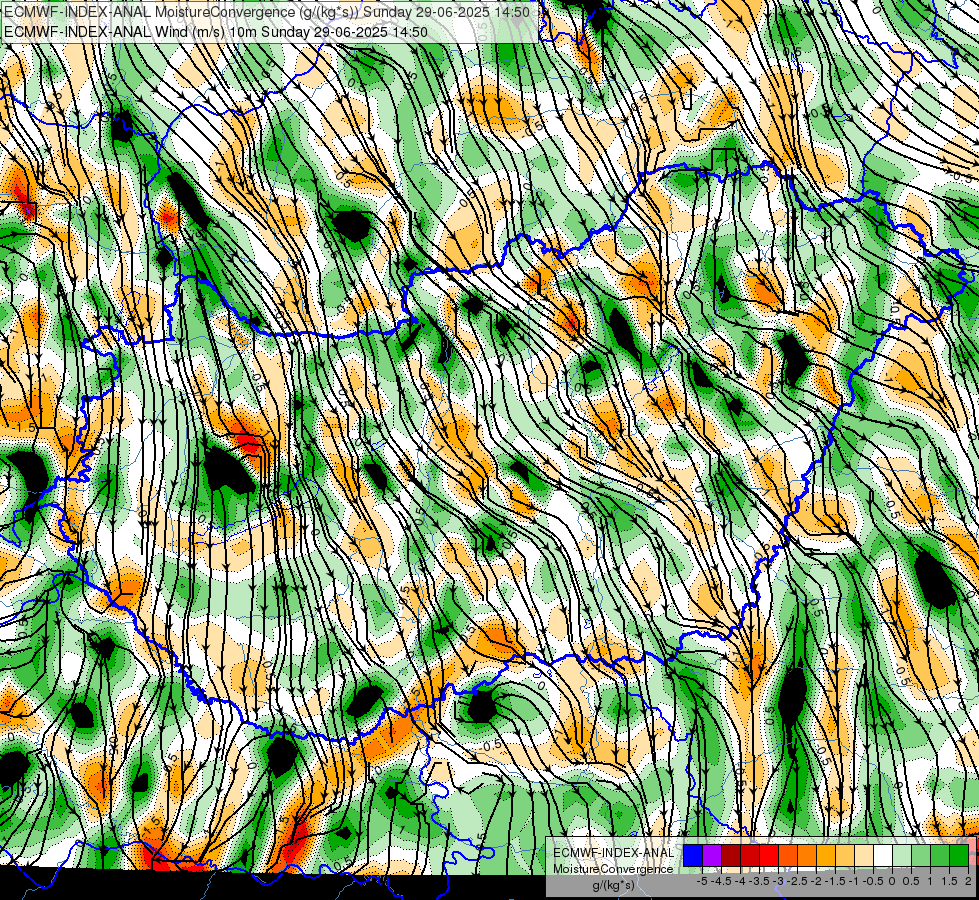Click the legend label 'ECMWF-INDEX-ANAL'
Screen dimensions: 979x900
pyautogui.click(x=613, y=853)
